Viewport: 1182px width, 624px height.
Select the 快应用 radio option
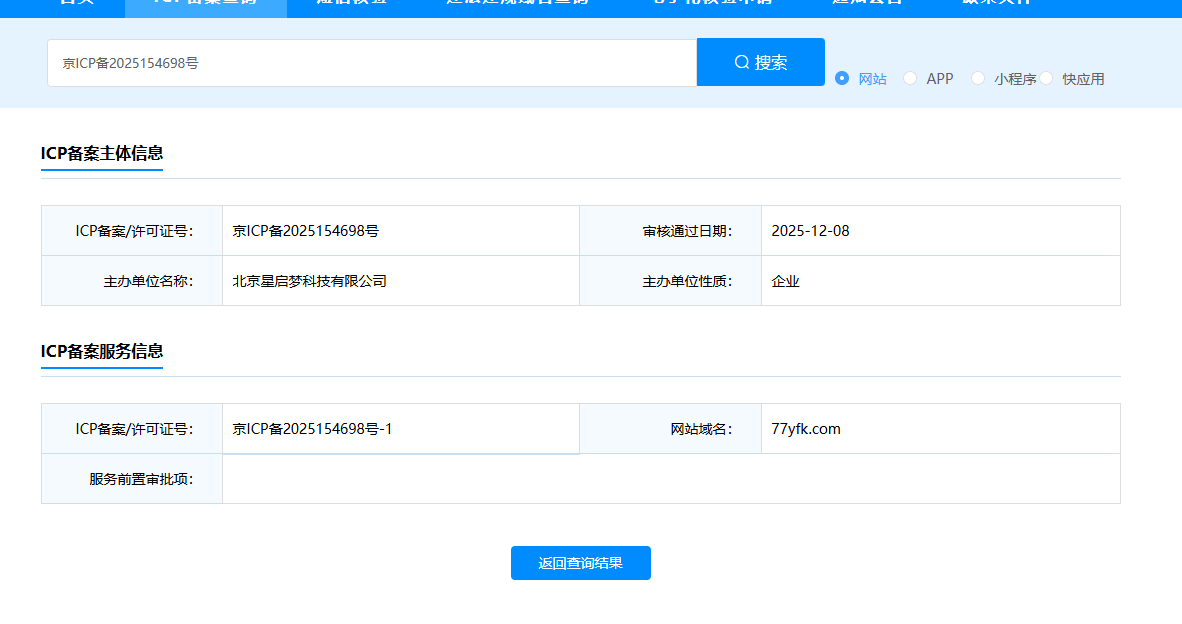[1046, 78]
